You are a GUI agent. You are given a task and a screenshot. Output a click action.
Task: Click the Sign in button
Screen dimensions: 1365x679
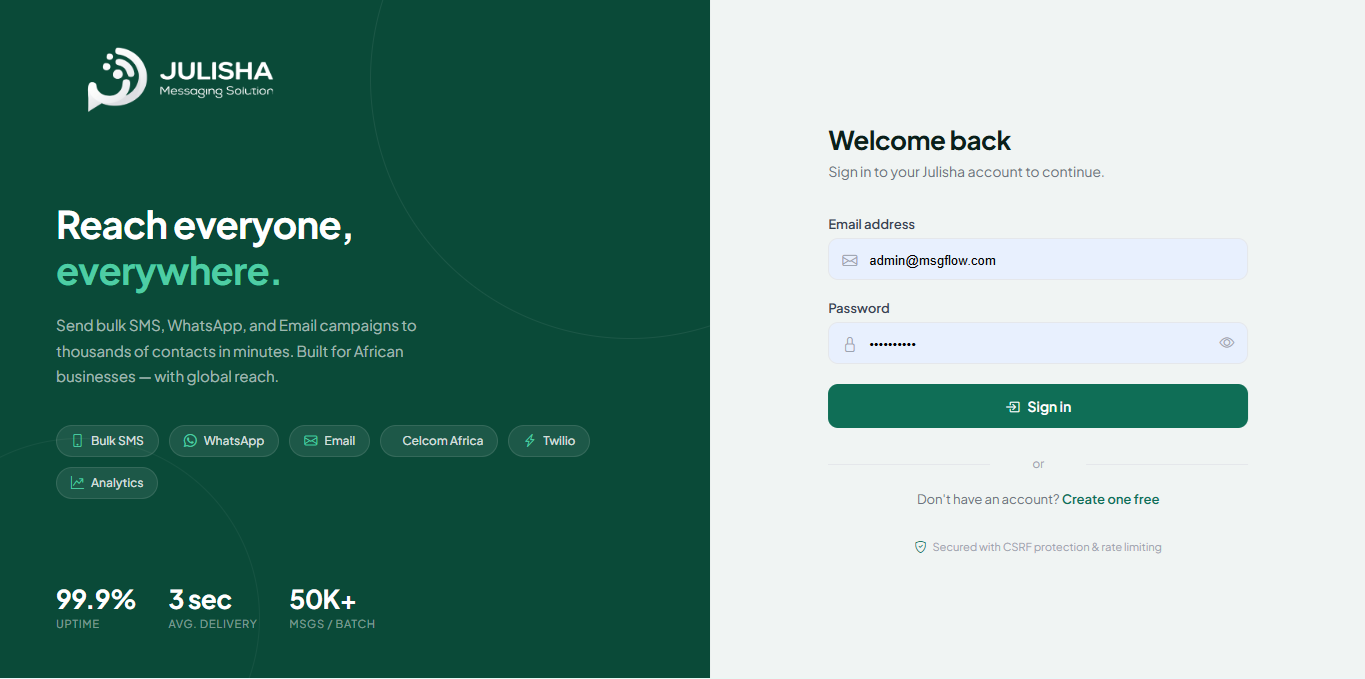[1038, 406]
